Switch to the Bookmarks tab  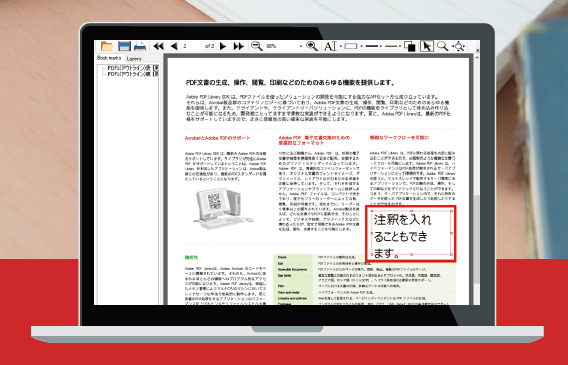[109, 58]
